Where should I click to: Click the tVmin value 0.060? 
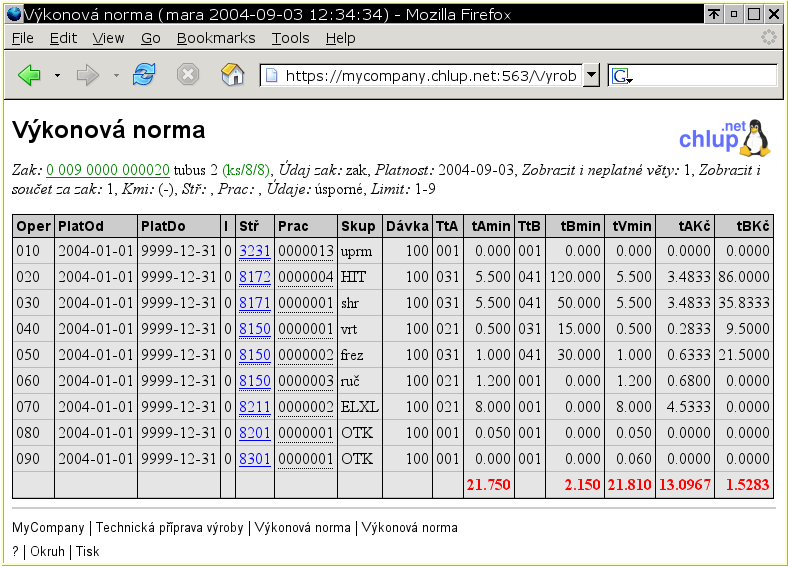[634, 459]
